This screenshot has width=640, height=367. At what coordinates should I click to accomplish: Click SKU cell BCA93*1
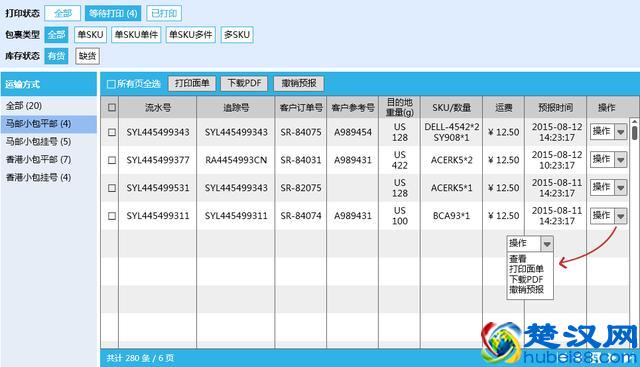[451, 216]
